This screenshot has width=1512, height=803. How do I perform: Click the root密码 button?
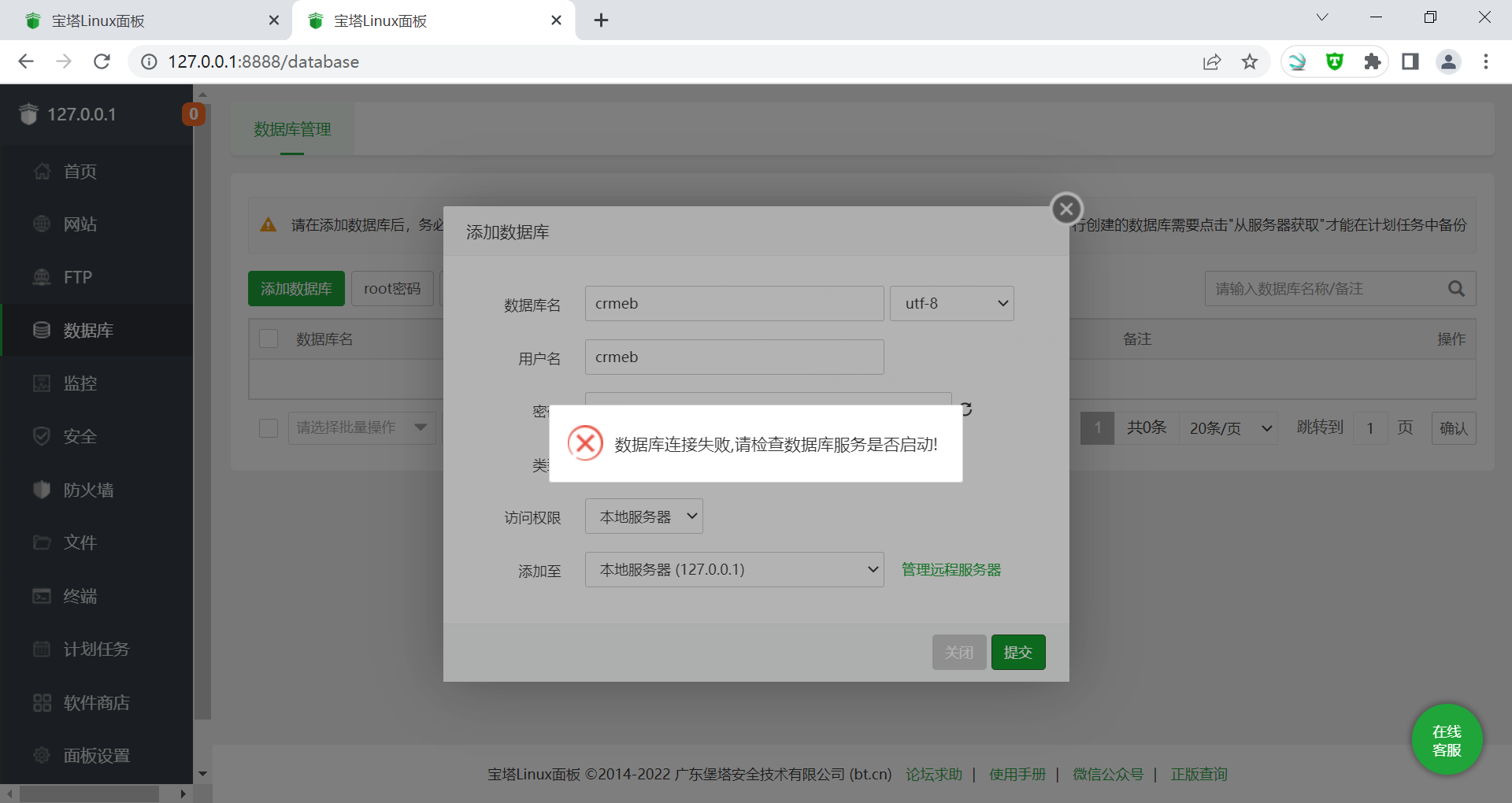(x=392, y=289)
